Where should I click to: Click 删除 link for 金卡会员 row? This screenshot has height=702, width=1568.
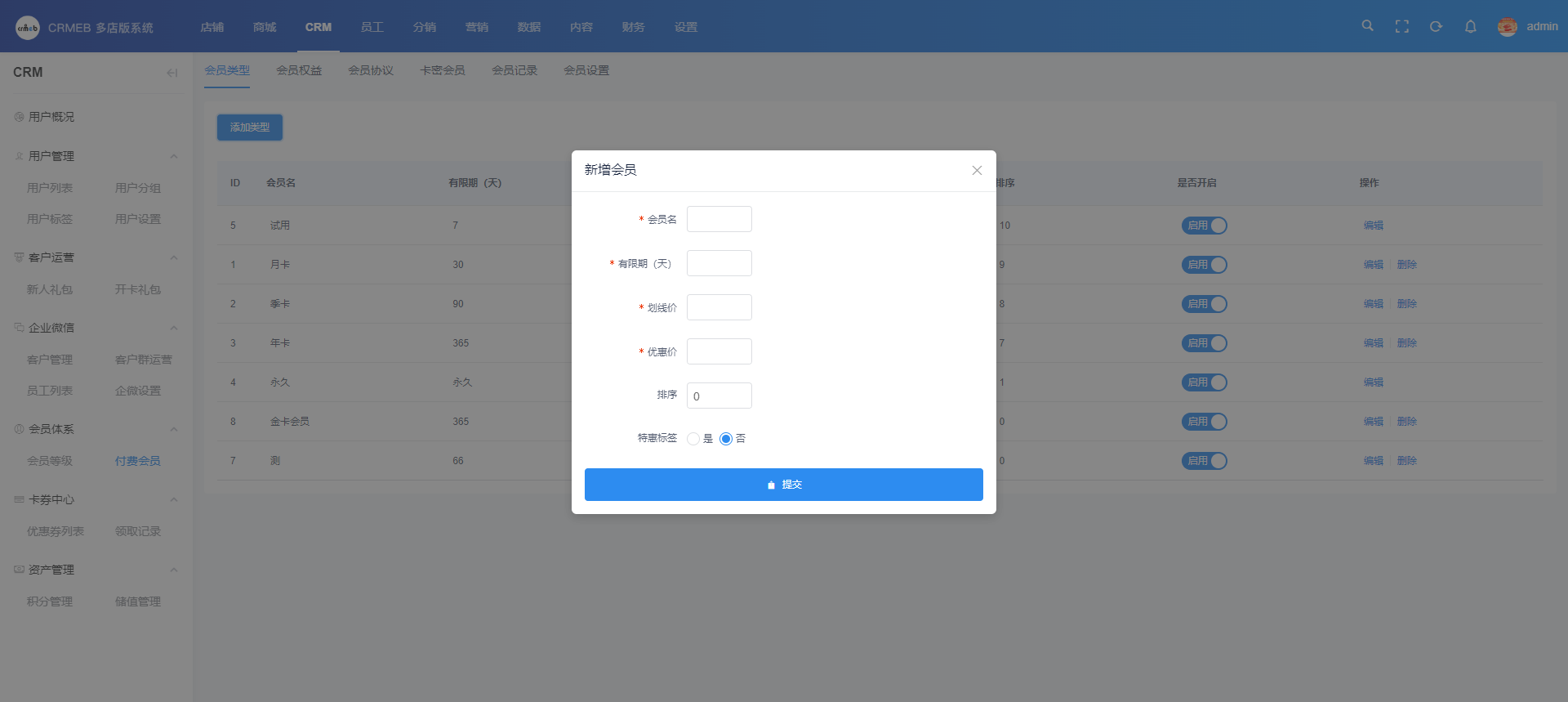(x=1406, y=422)
